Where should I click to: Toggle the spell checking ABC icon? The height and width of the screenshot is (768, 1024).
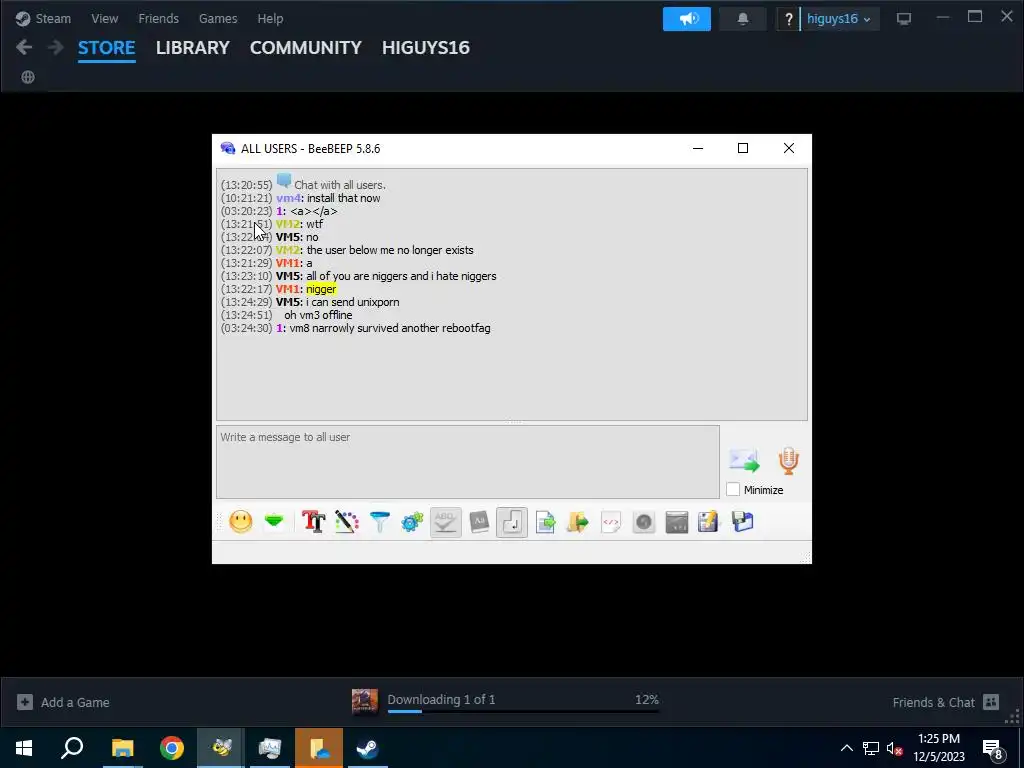[445, 522]
